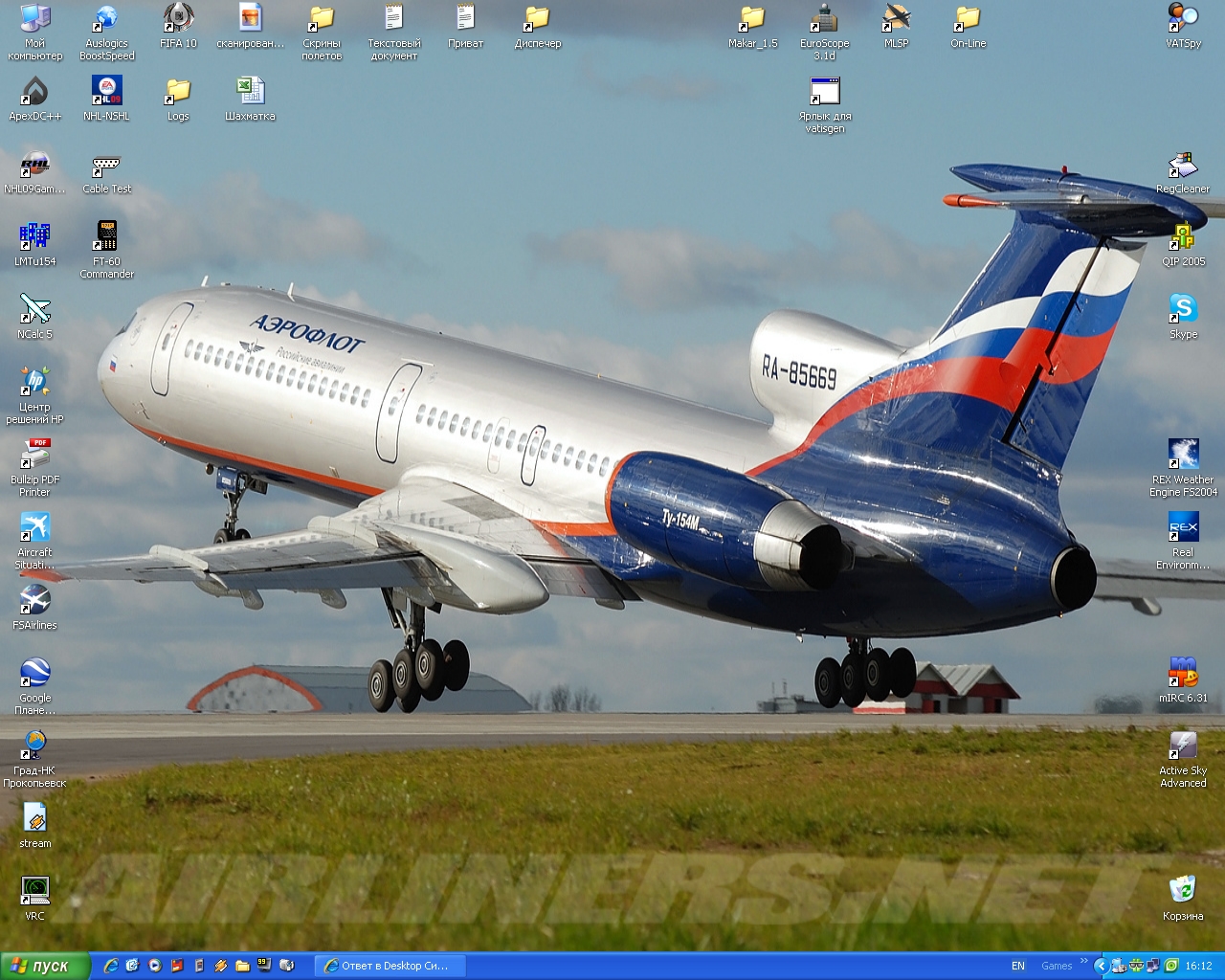Select the FIFA 10 desktop shortcut

178,27
